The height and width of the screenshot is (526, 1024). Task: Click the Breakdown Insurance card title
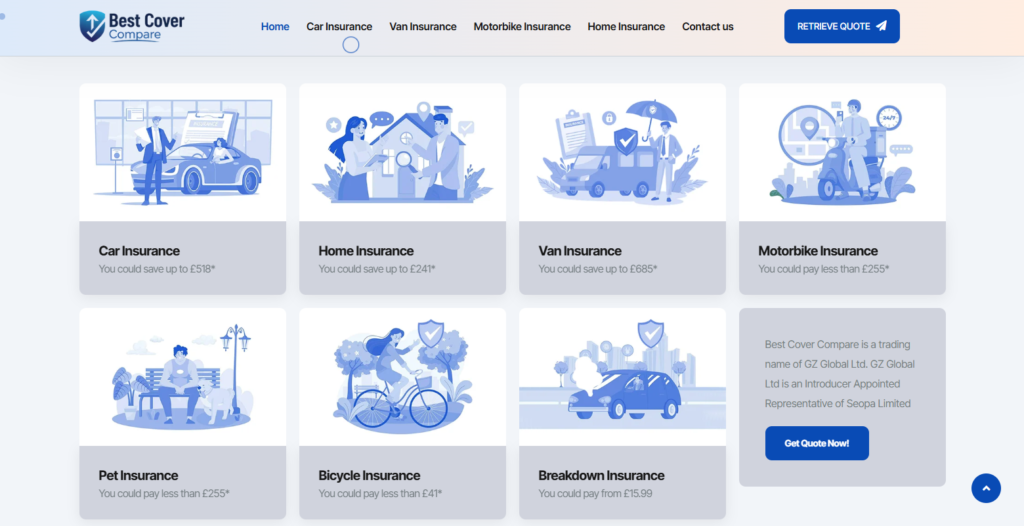click(x=601, y=476)
